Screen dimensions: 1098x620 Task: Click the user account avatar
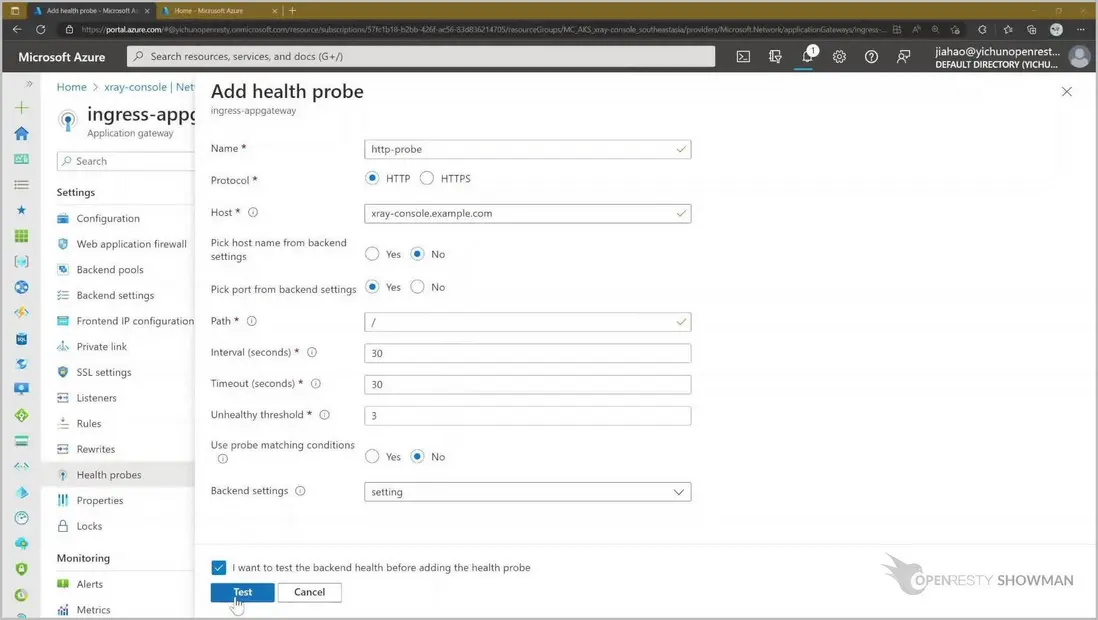point(1079,57)
